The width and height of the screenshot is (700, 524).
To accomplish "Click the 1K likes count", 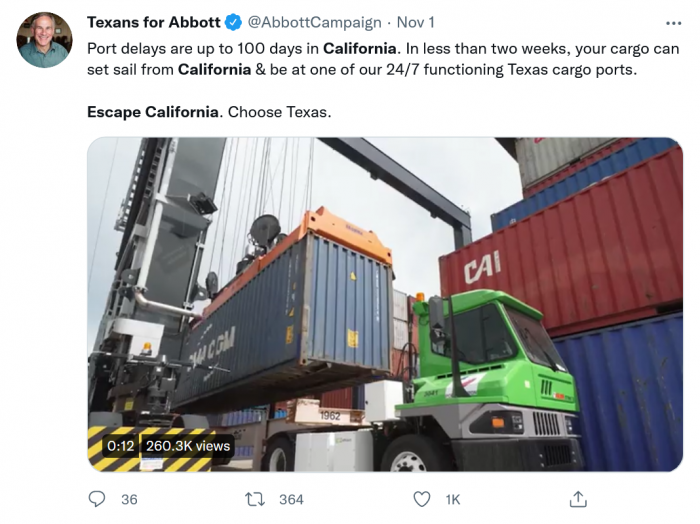I will pos(452,499).
